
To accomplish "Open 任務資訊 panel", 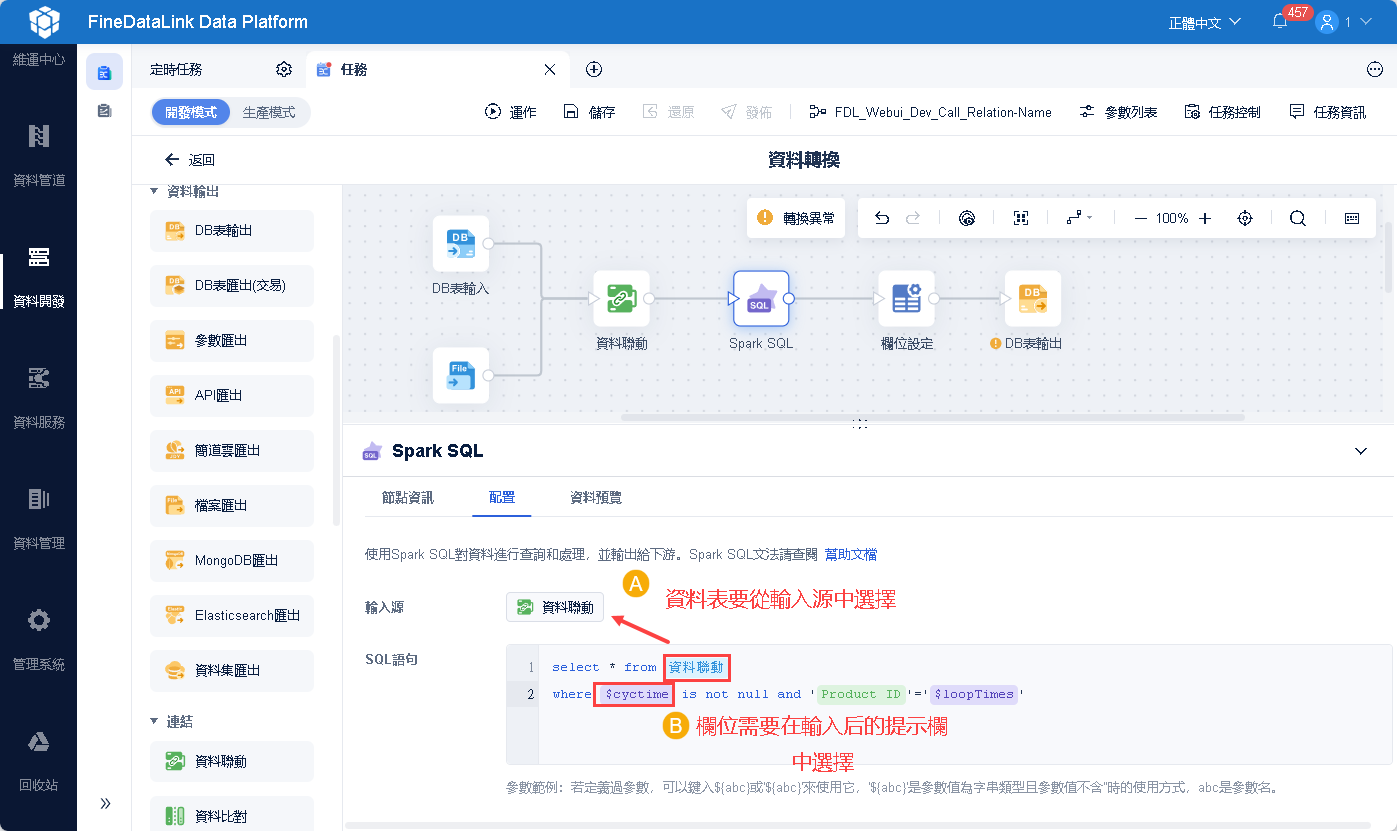I will click(x=1327, y=112).
